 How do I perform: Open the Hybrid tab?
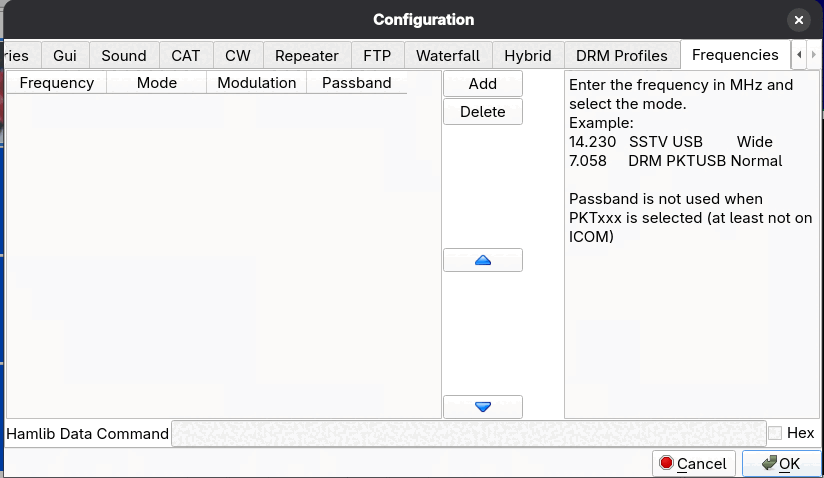click(x=528, y=56)
